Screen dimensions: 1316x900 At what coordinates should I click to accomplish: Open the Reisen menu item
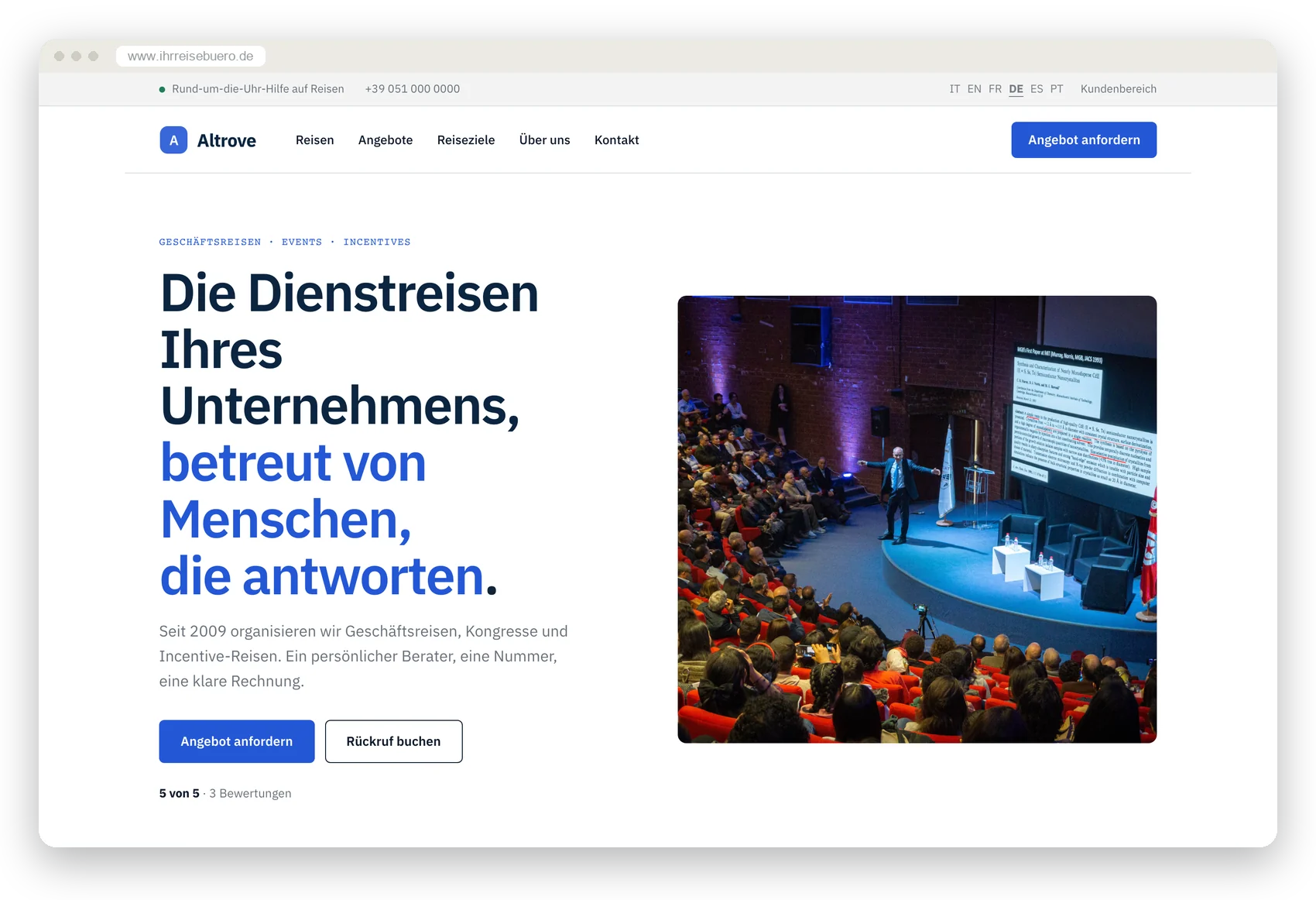314,140
